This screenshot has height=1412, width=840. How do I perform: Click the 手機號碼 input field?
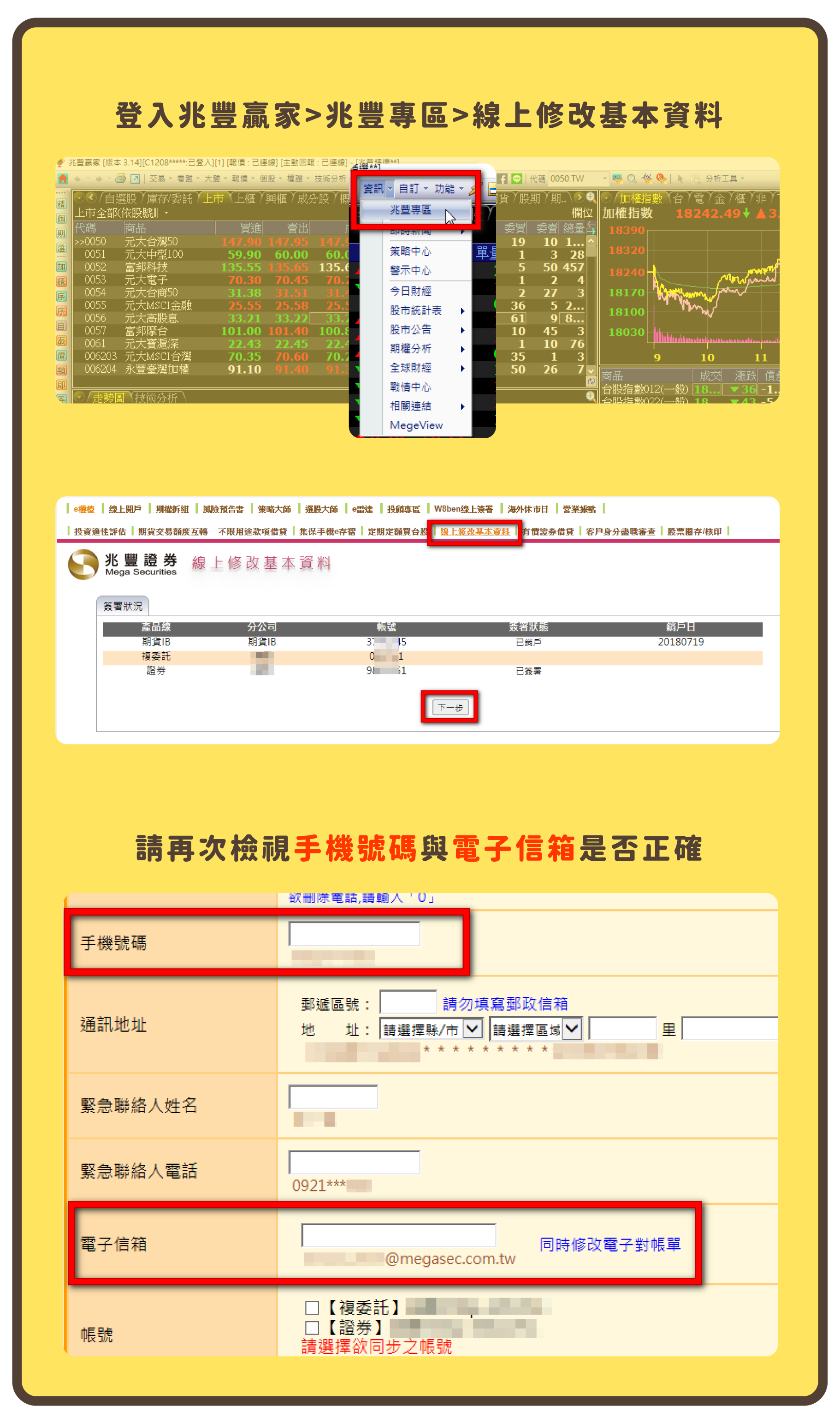tap(355, 933)
